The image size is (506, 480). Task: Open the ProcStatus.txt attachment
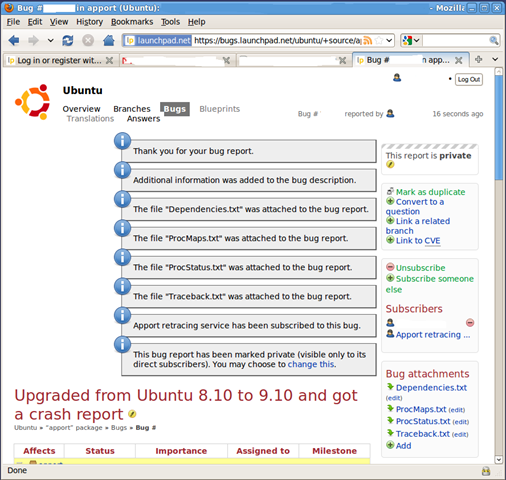coord(423,421)
